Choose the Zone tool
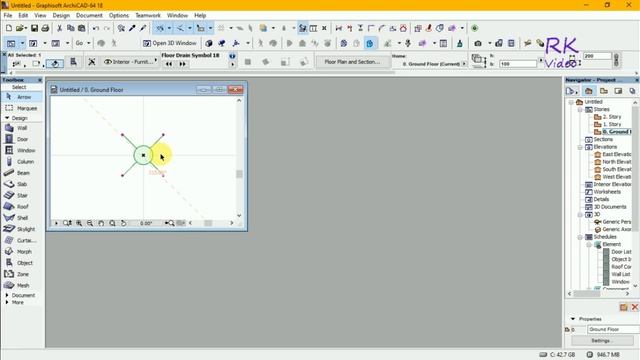Viewport: 640px width, 360px height. pos(22,274)
